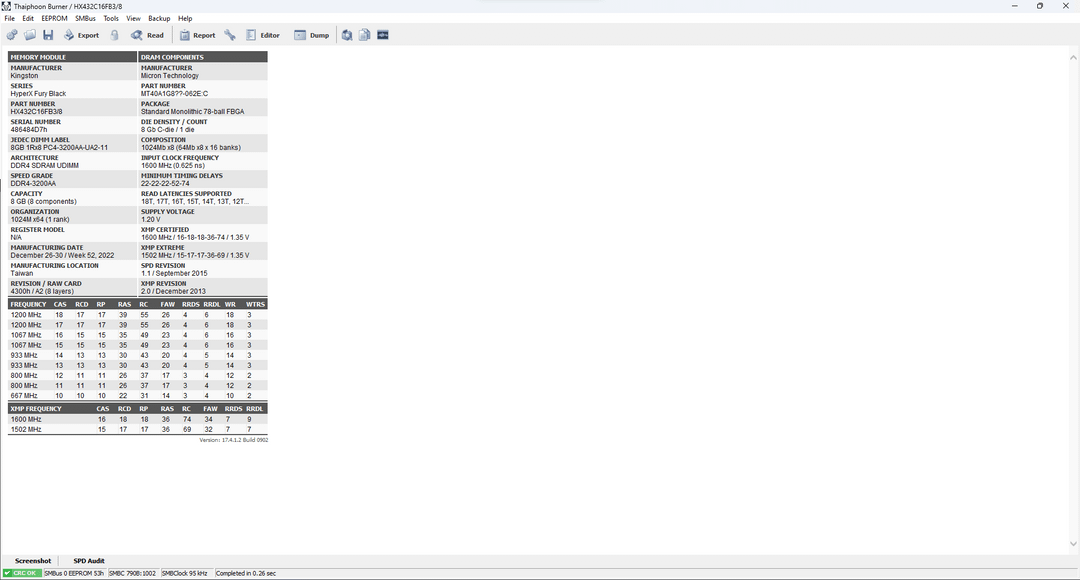This screenshot has width=1080, height=580.
Task: Click the 1.1 / September 2015 SPD revision
Action: coord(174,273)
